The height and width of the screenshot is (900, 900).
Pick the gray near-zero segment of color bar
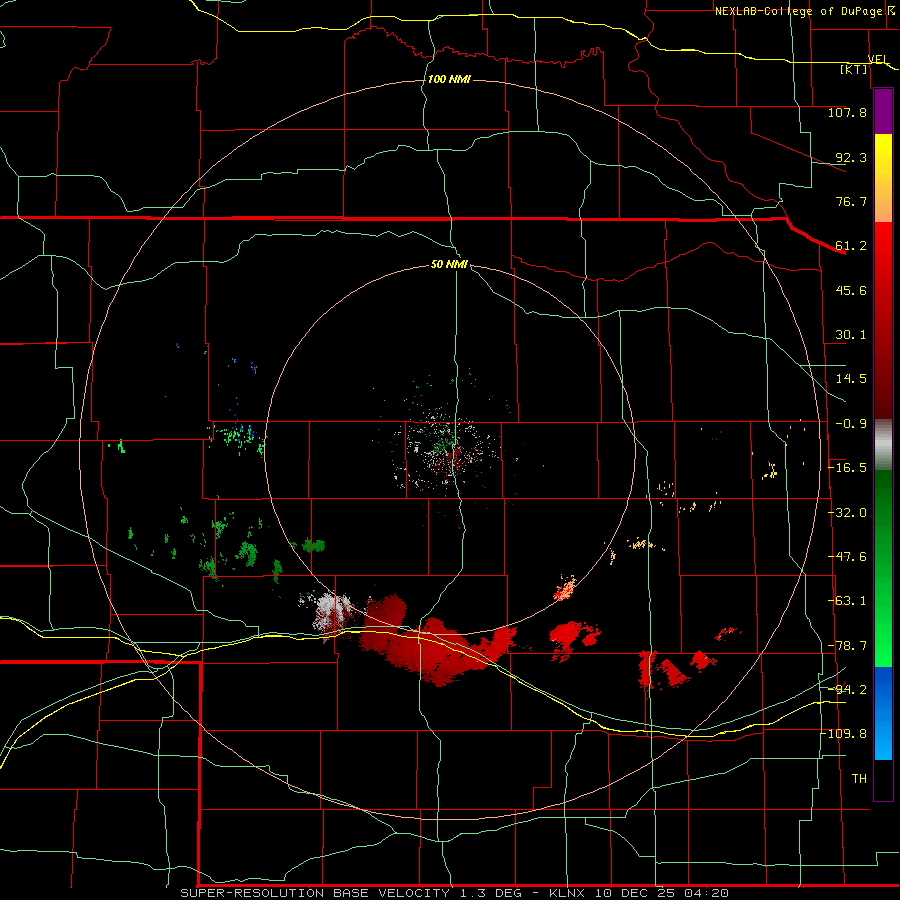883,445
